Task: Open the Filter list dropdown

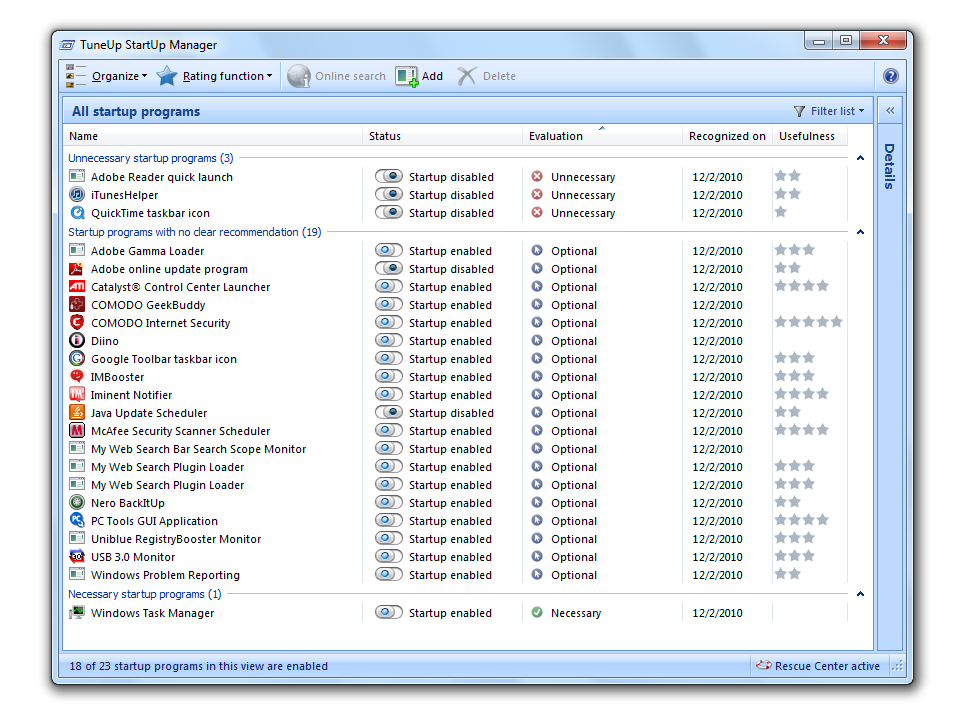Action: click(829, 111)
